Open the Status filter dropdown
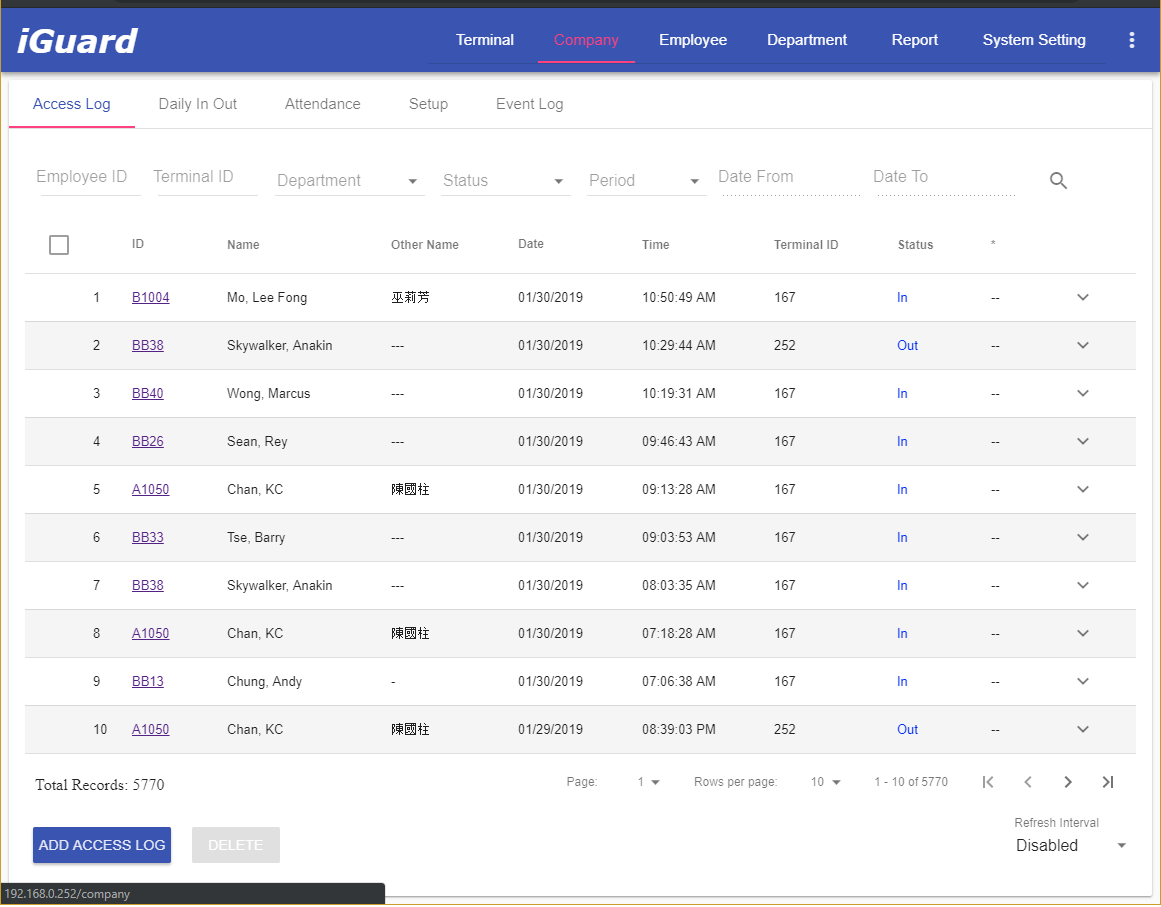This screenshot has width=1161, height=907. (x=505, y=181)
